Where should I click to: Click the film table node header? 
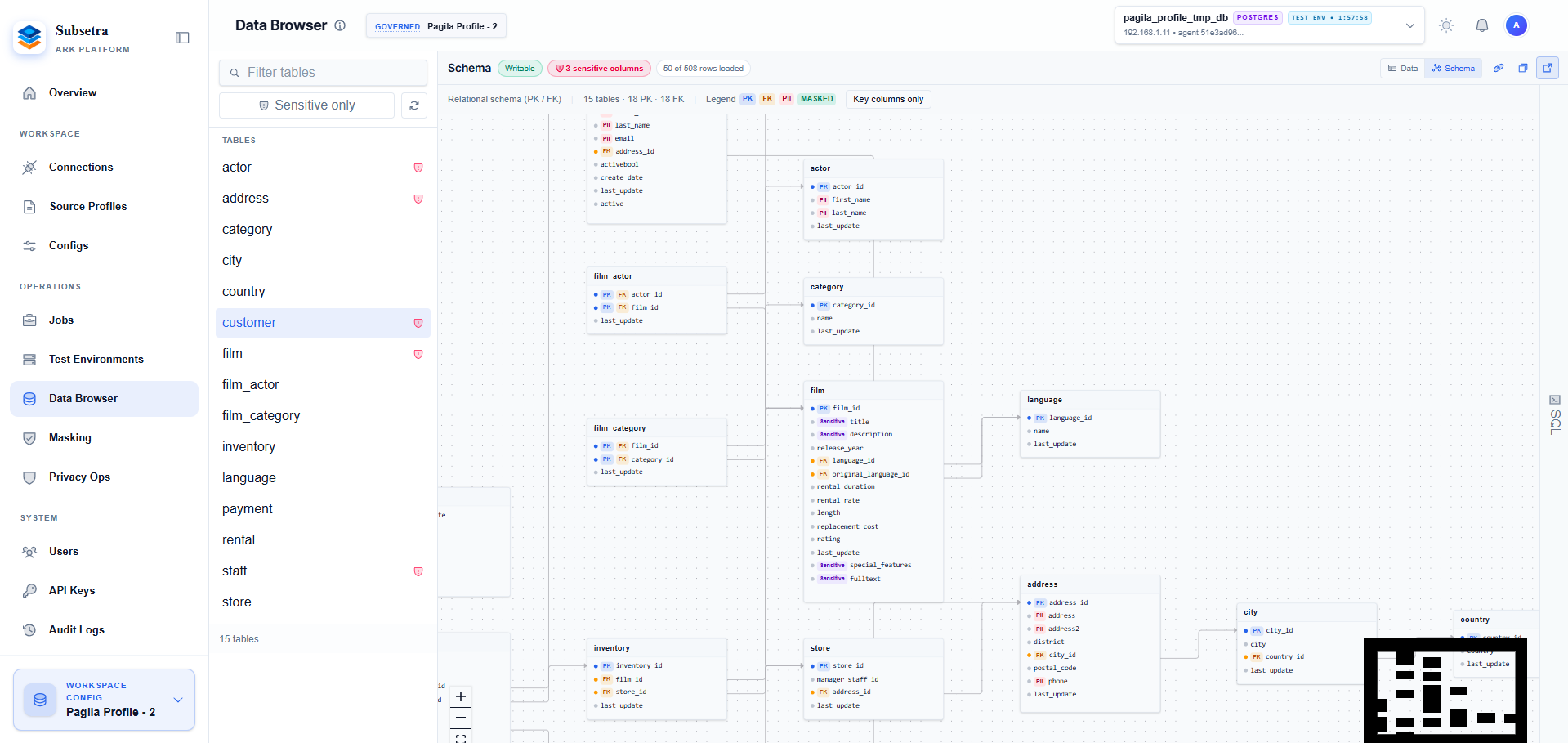[x=873, y=391]
